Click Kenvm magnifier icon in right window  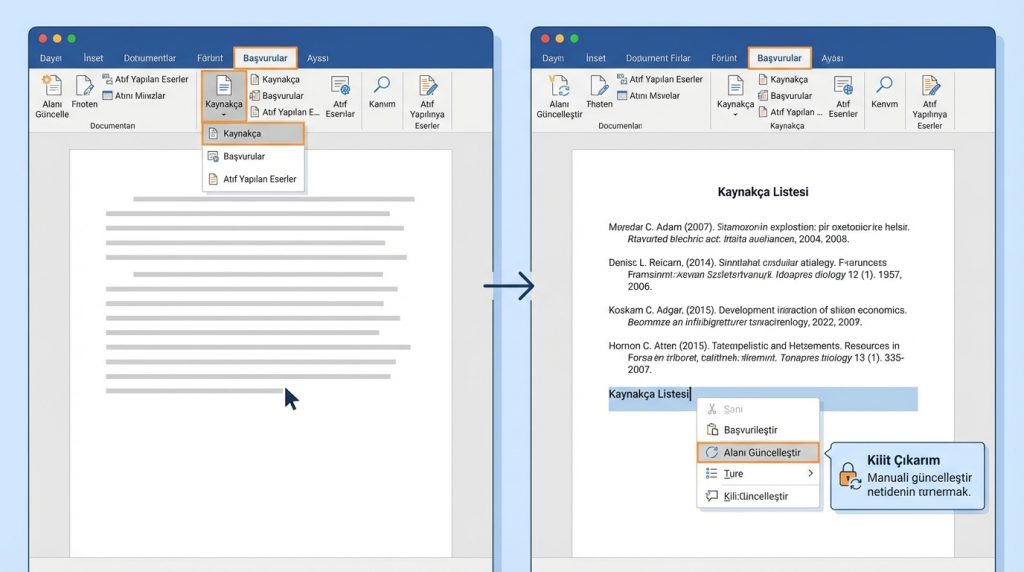[x=884, y=85]
